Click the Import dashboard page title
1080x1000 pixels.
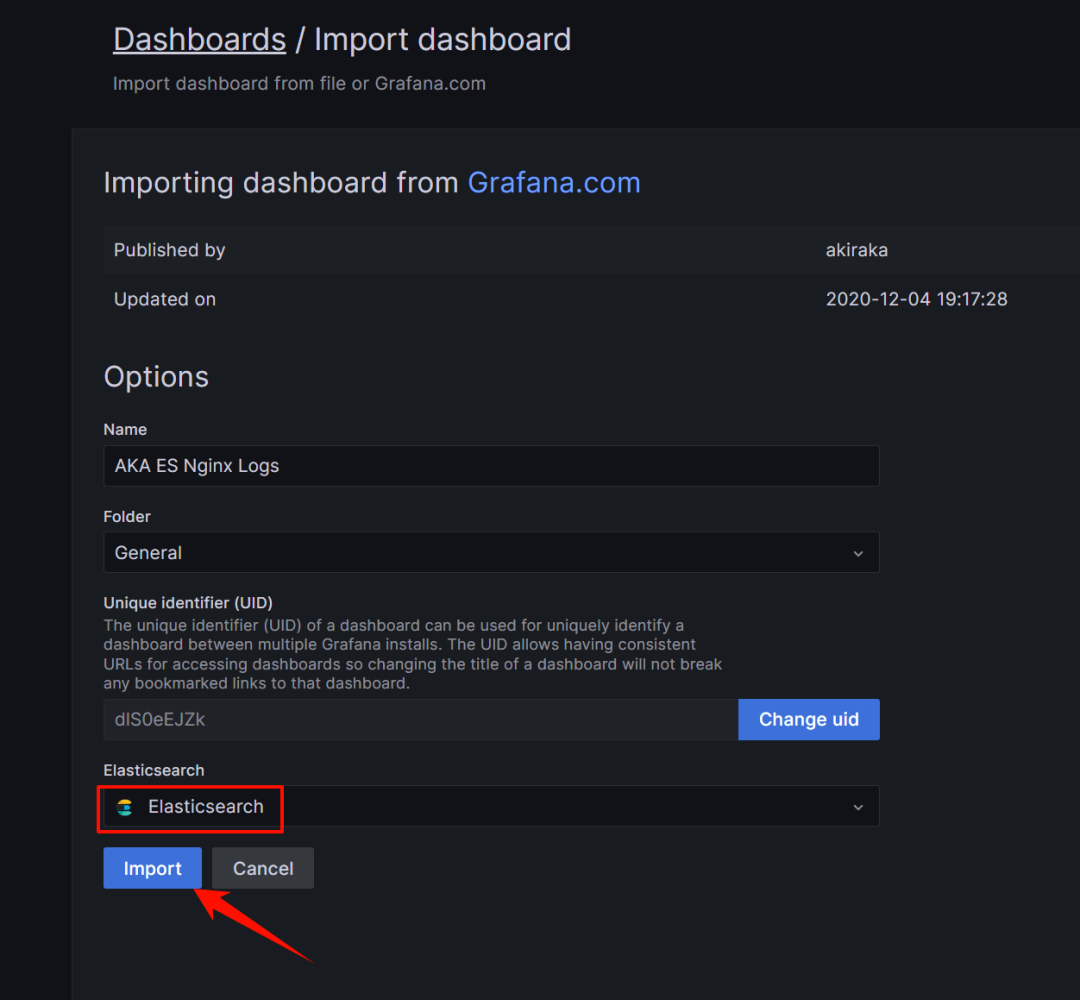tap(443, 39)
